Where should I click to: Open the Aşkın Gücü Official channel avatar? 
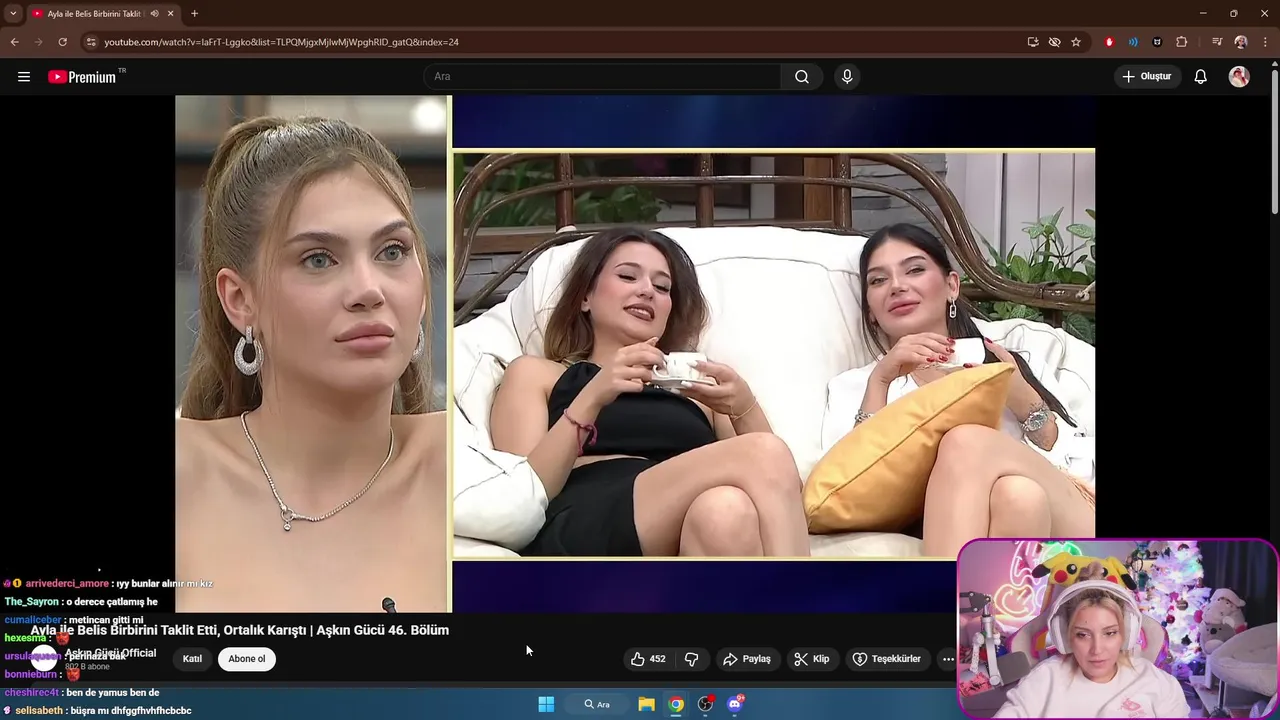pos(44,658)
